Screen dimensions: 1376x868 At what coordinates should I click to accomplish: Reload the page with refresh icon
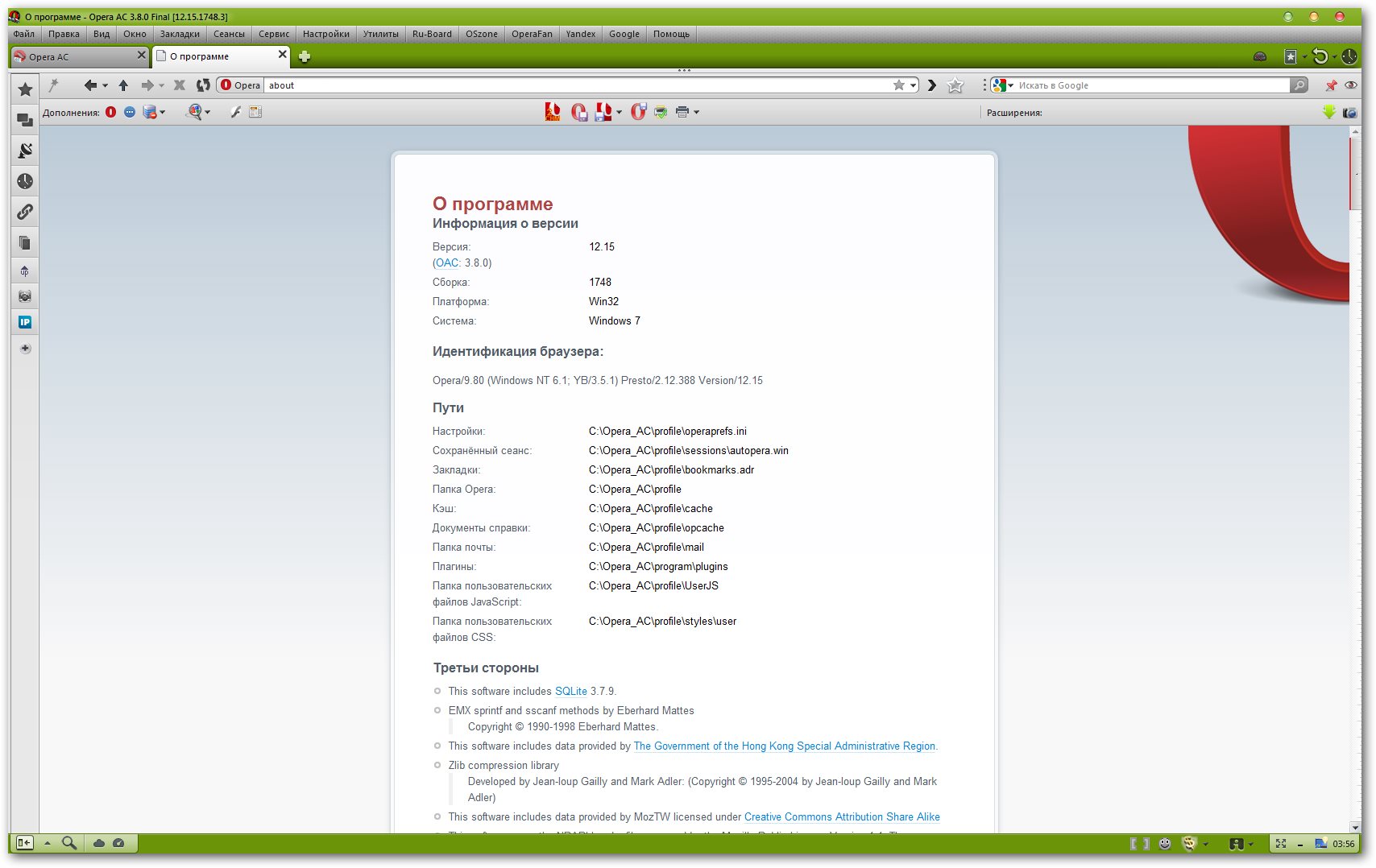(x=203, y=85)
